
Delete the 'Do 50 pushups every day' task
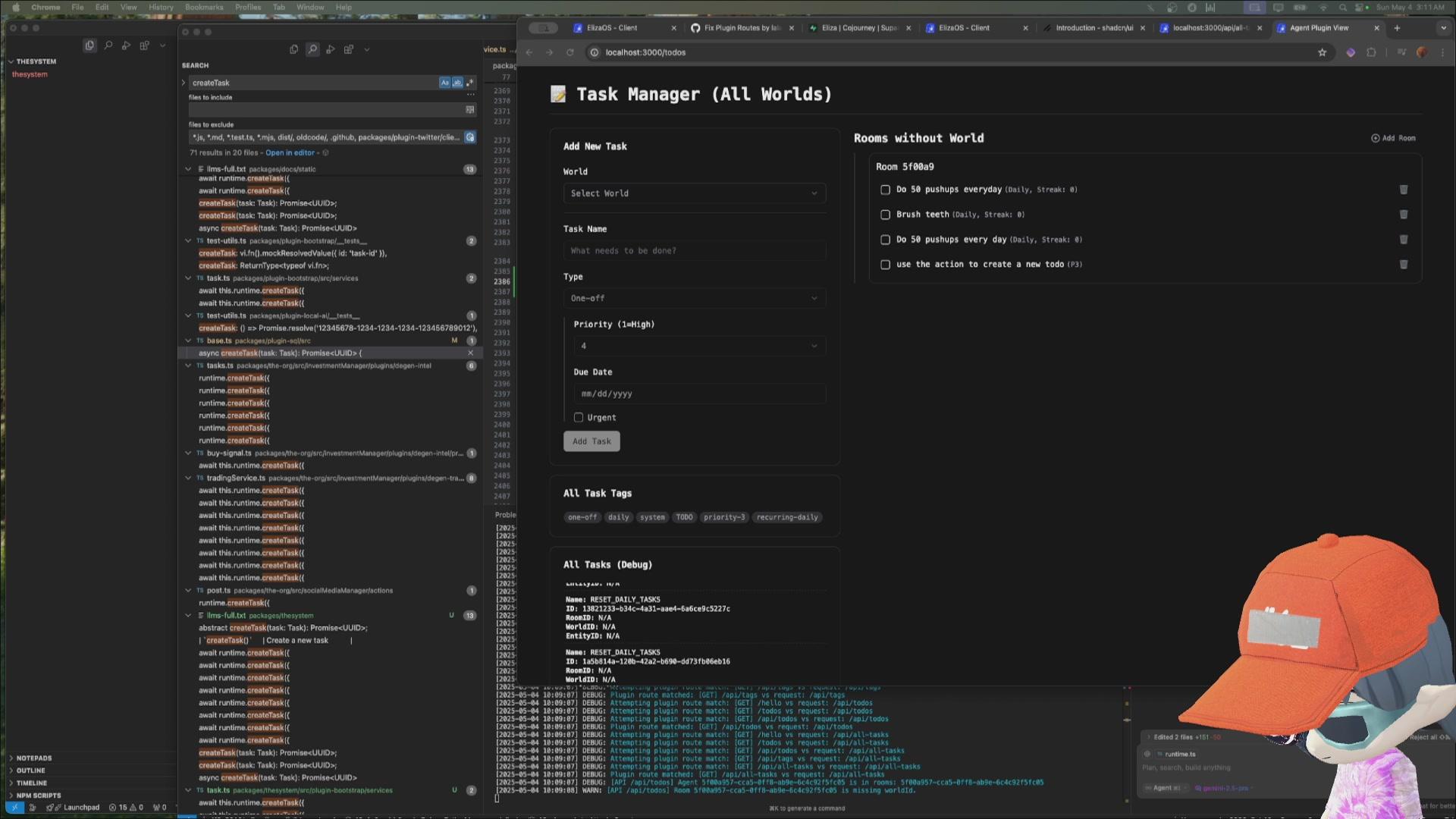coord(1404,240)
